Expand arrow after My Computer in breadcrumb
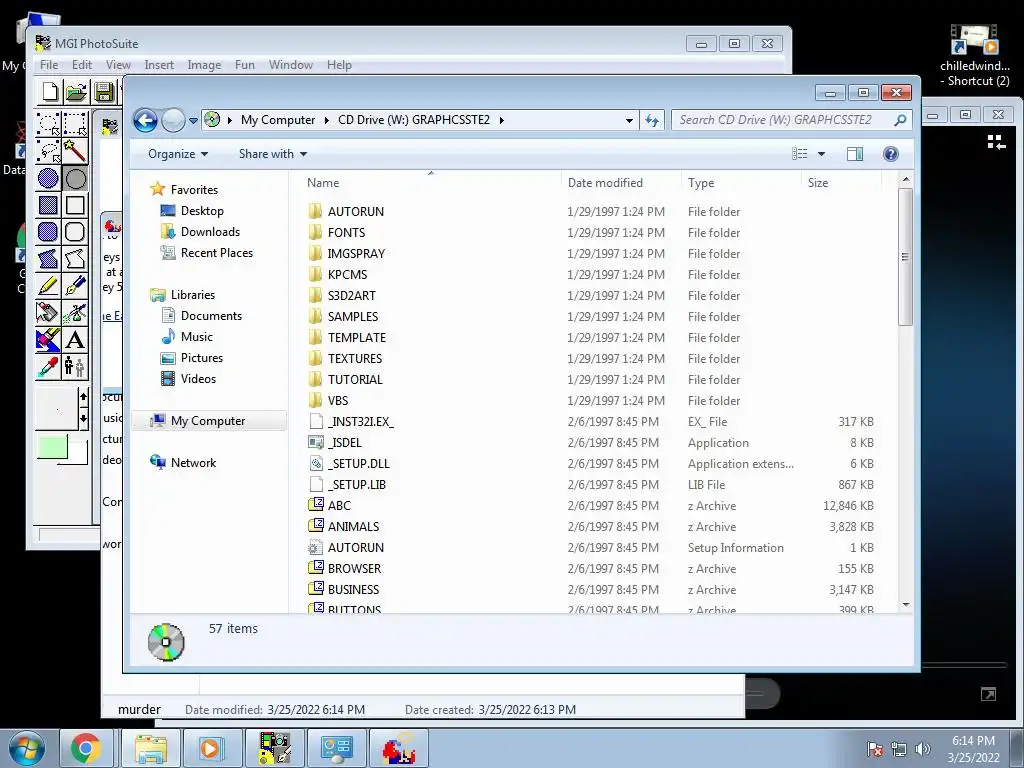1024x768 pixels. coord(326,120)
